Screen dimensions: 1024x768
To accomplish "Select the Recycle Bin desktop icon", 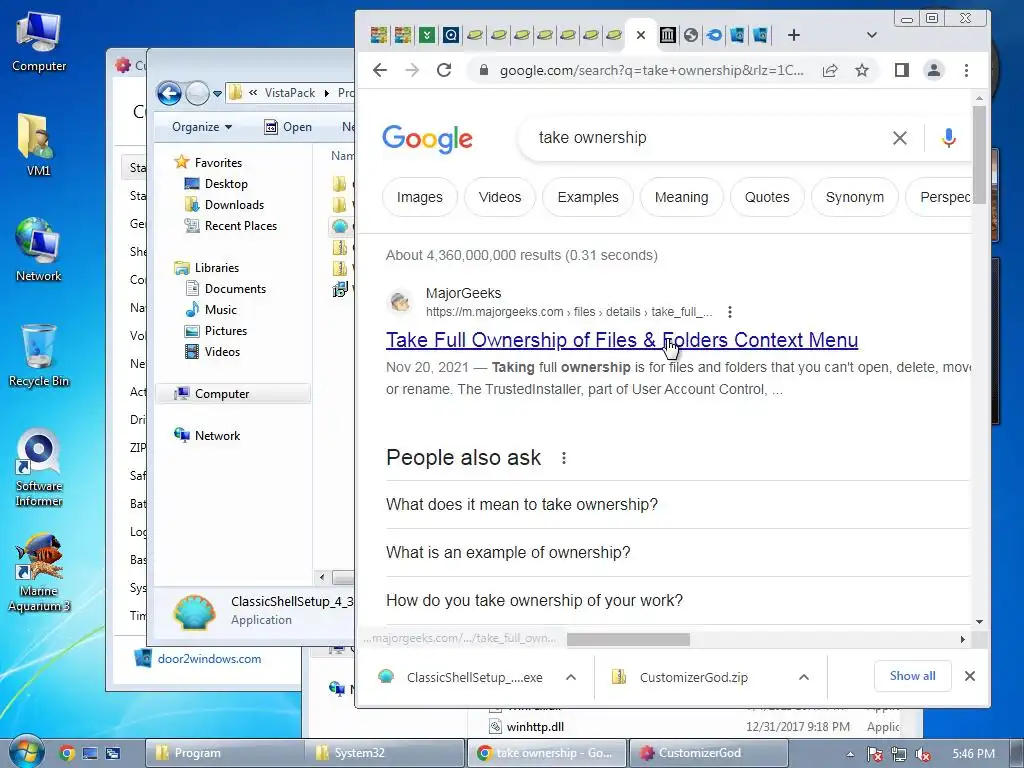I will click(39, 357).
